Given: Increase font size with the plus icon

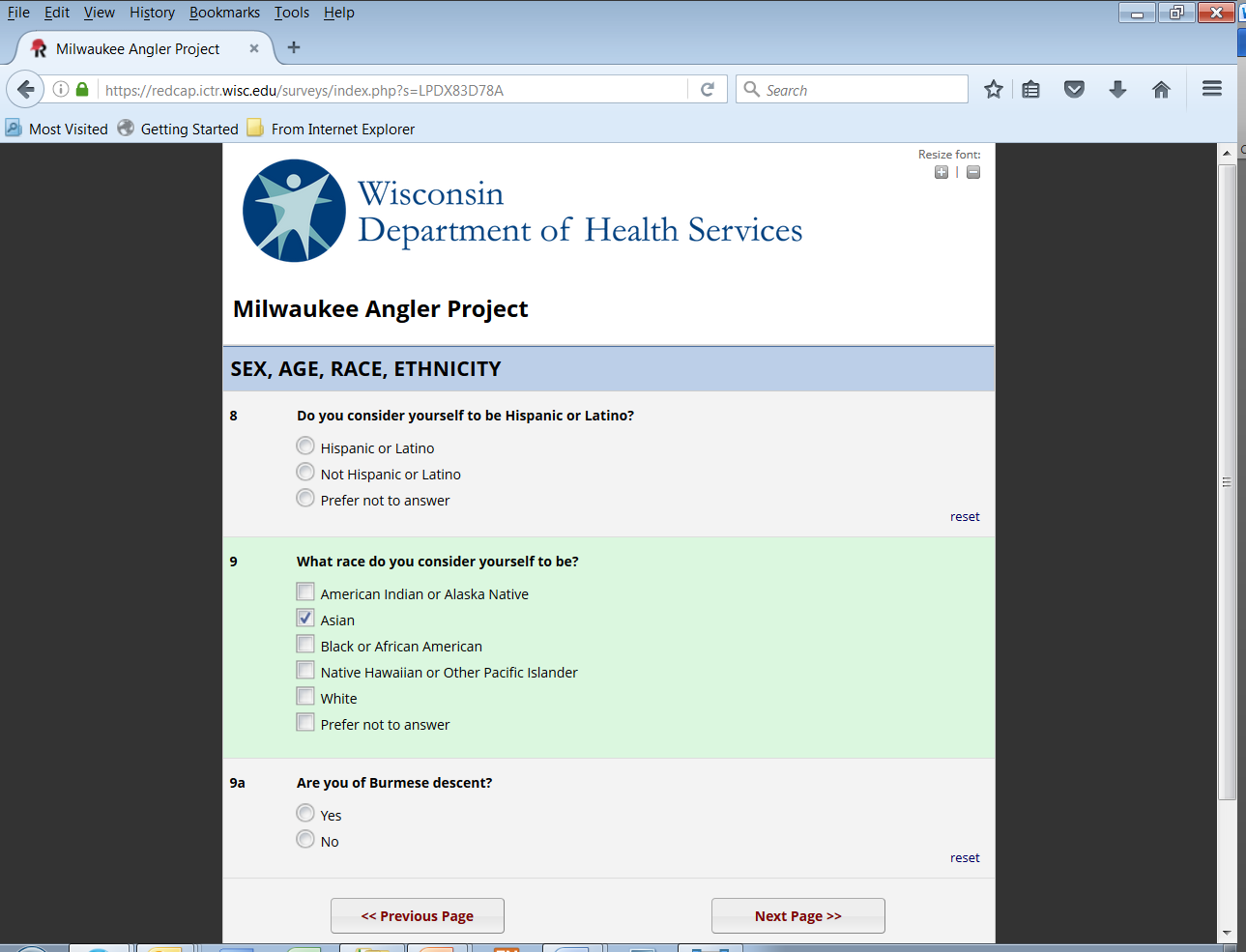Looking at the screenshot, I should point(942,172).
